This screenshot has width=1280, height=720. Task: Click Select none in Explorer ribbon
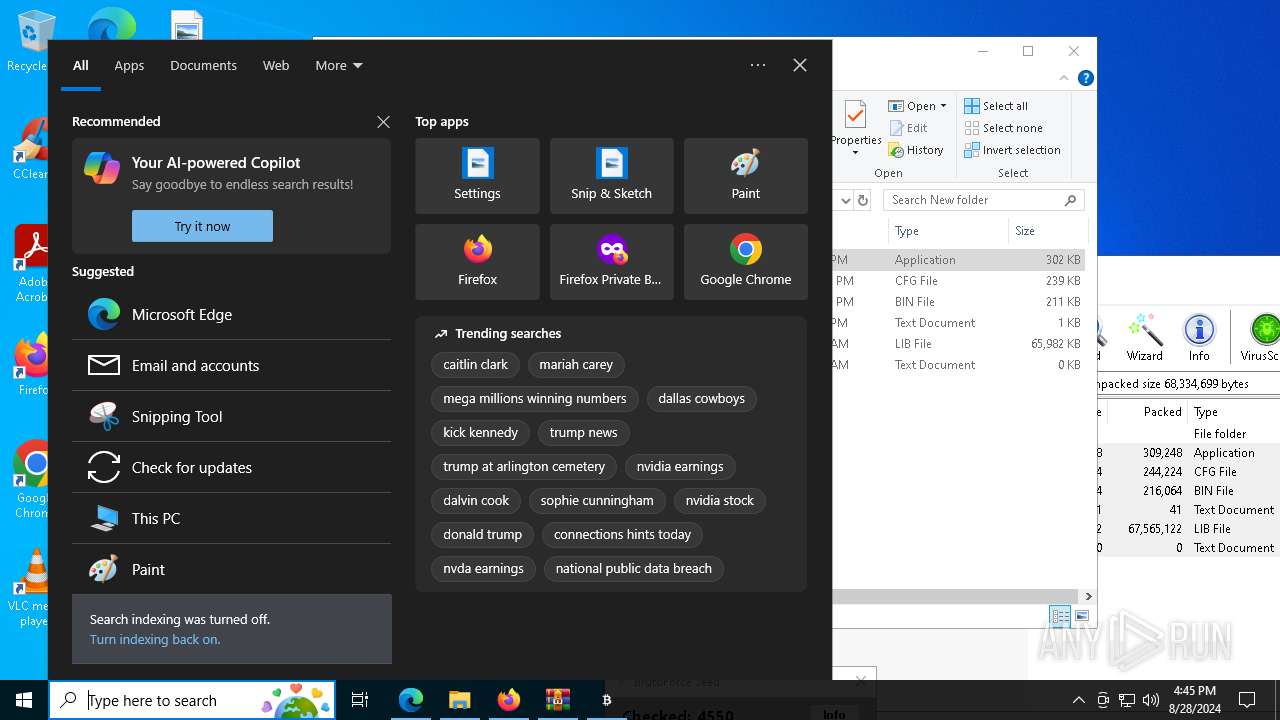pyautogui.click(x=1003, y=128)
